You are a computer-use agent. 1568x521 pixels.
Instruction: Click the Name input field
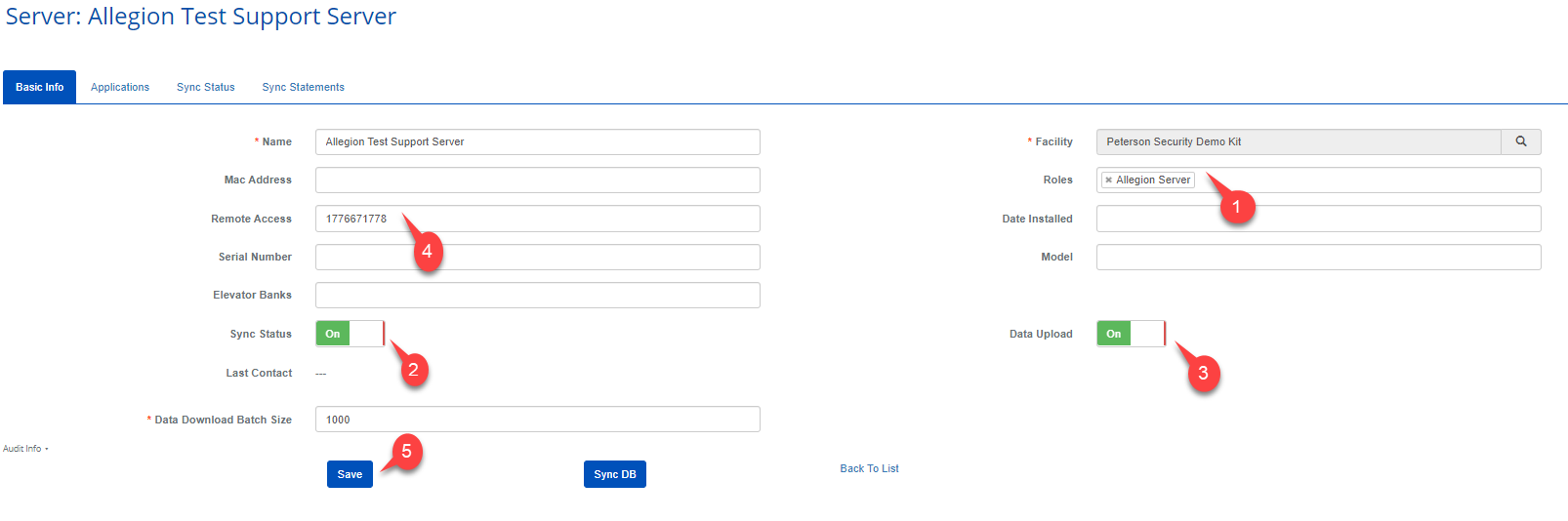[x=537, y=141]
